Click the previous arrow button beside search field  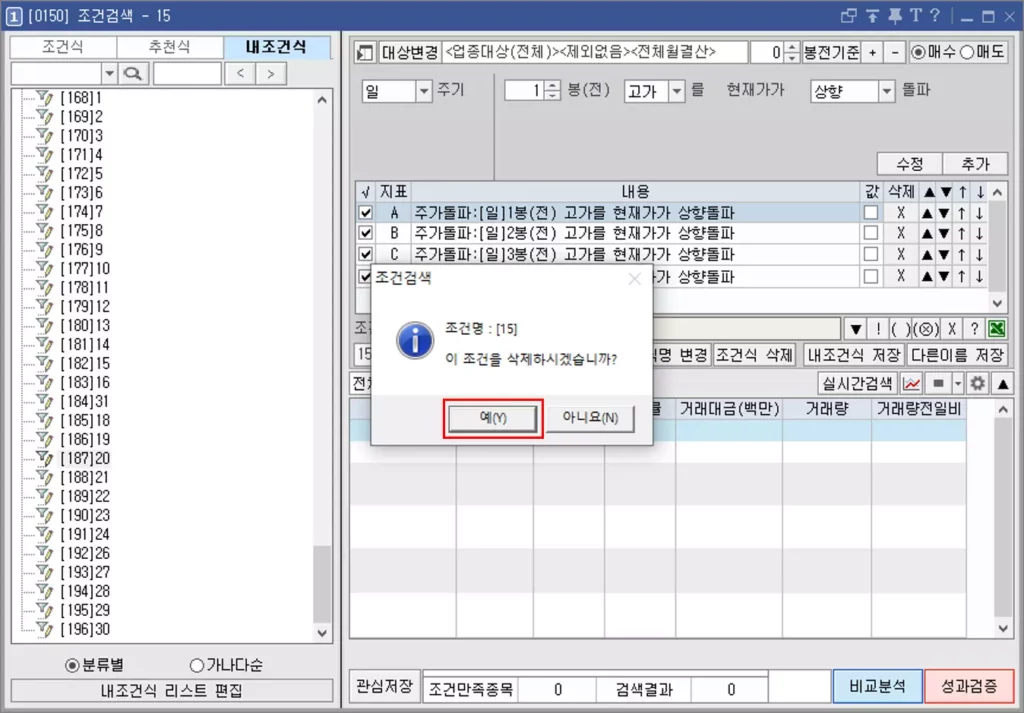click(x=240, y=73)
